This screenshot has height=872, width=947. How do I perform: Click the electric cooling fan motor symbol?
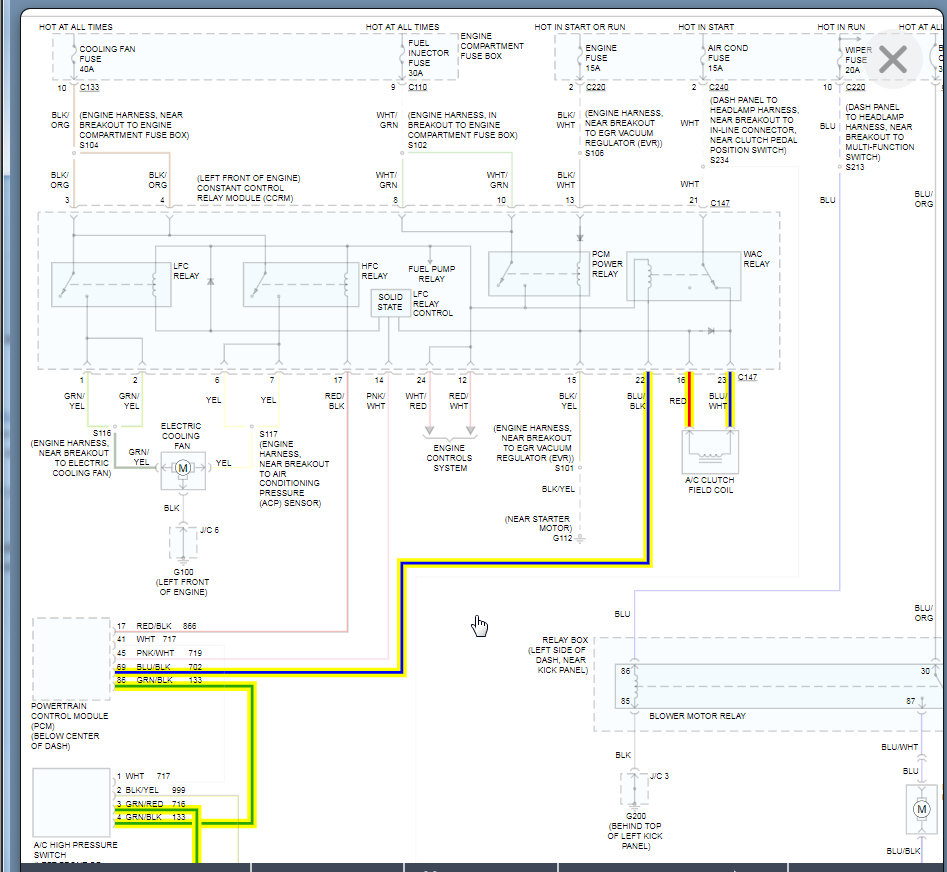[x=183, y=469]
